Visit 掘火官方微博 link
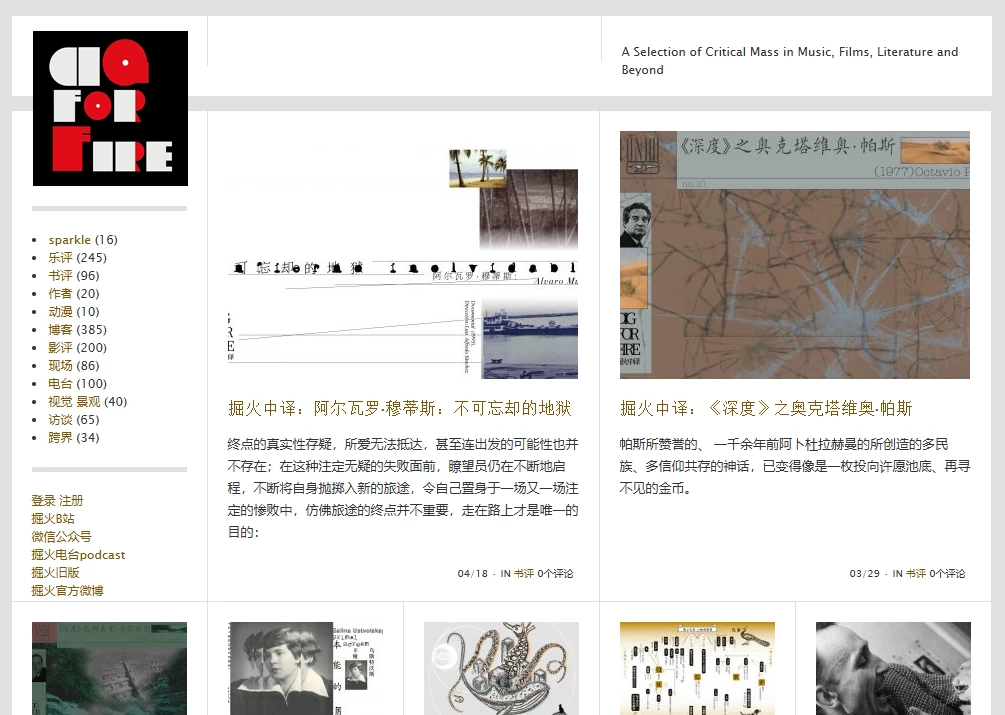This screenshot has height=715, width=1005. 67,591
